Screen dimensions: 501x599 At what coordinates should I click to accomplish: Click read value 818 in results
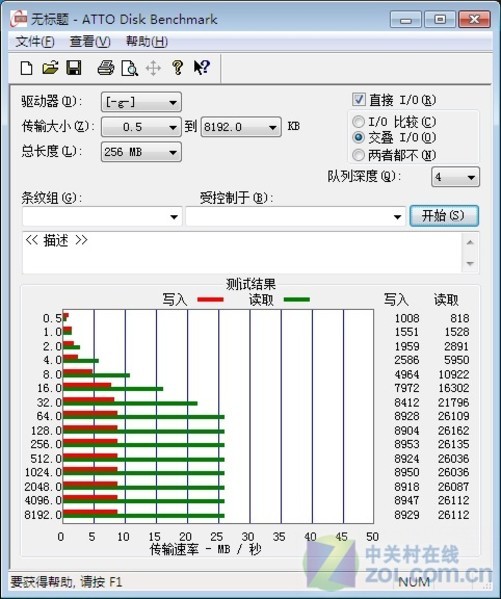tap(459, 318)
